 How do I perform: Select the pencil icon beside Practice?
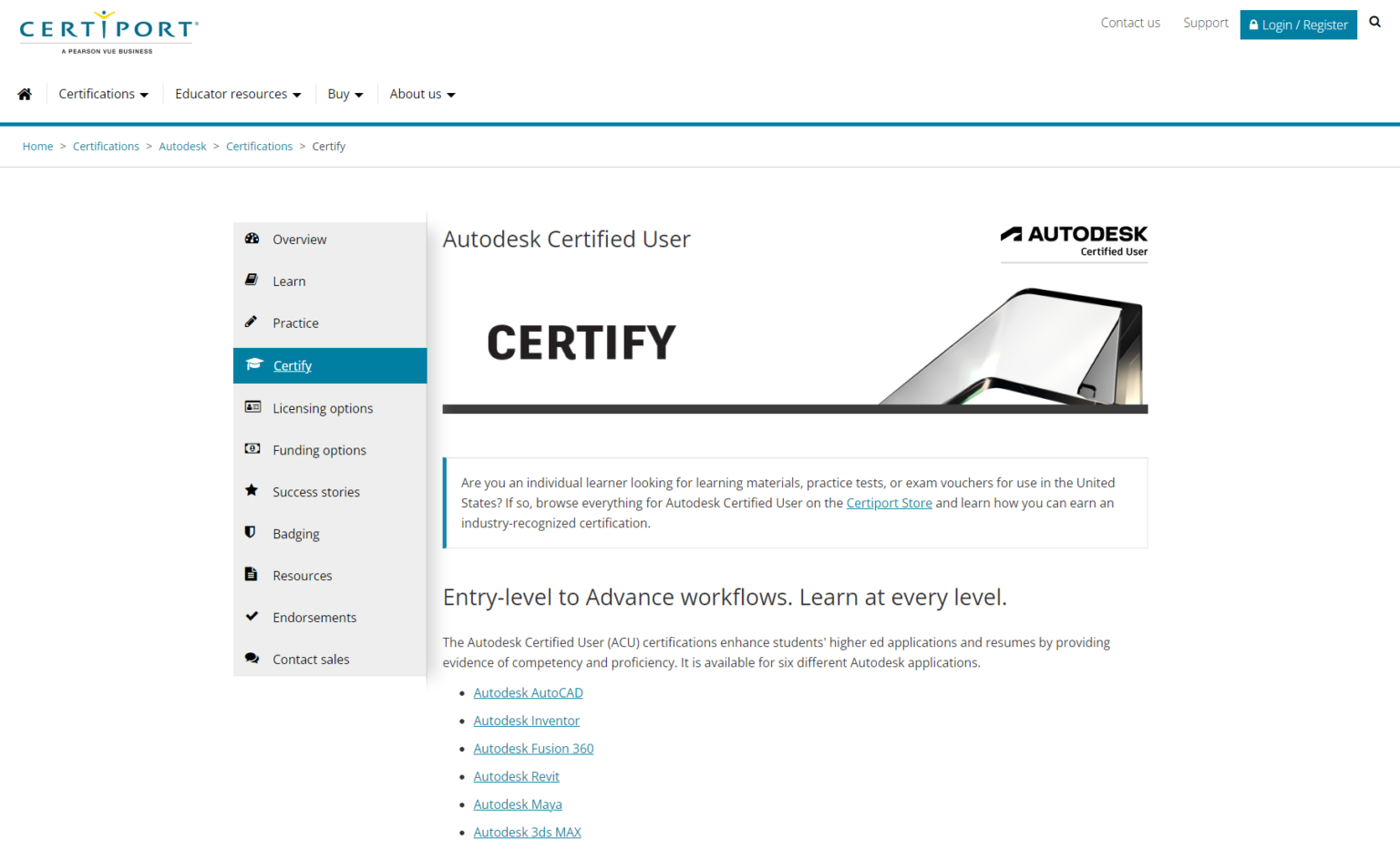click(x=252, y=323)
